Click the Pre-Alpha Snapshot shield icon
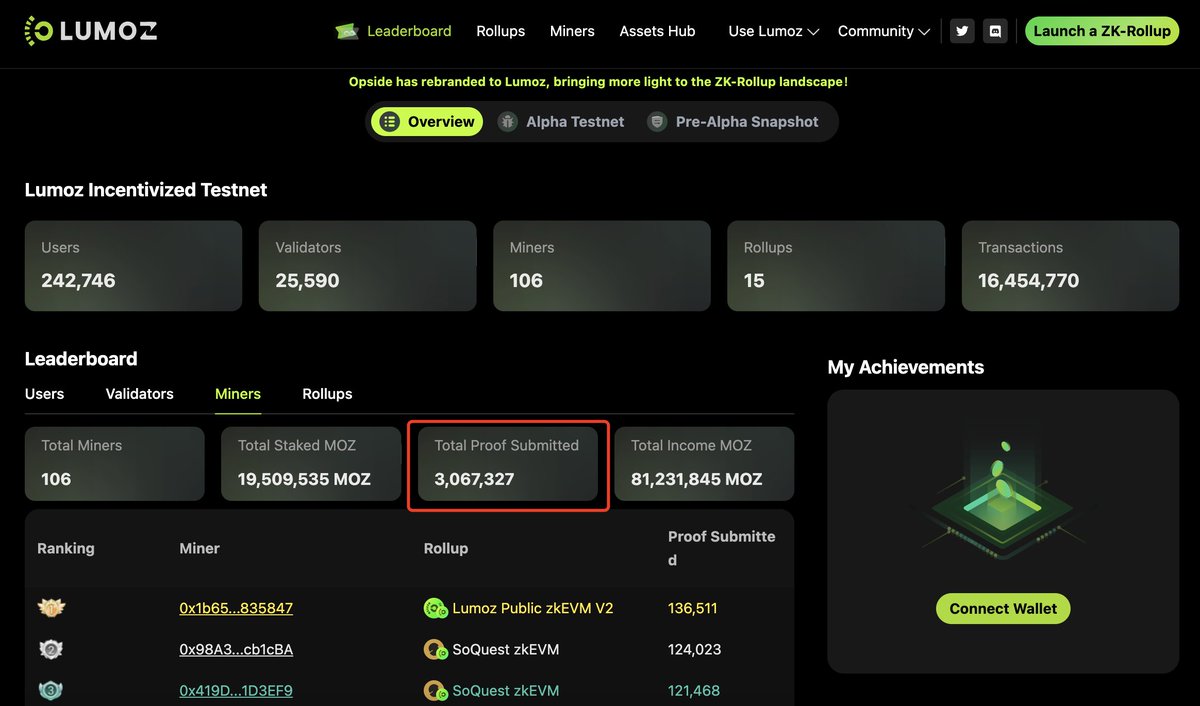Image resolution: width=1200 pixels, height=706 pixels. click(x=657, y=122)
